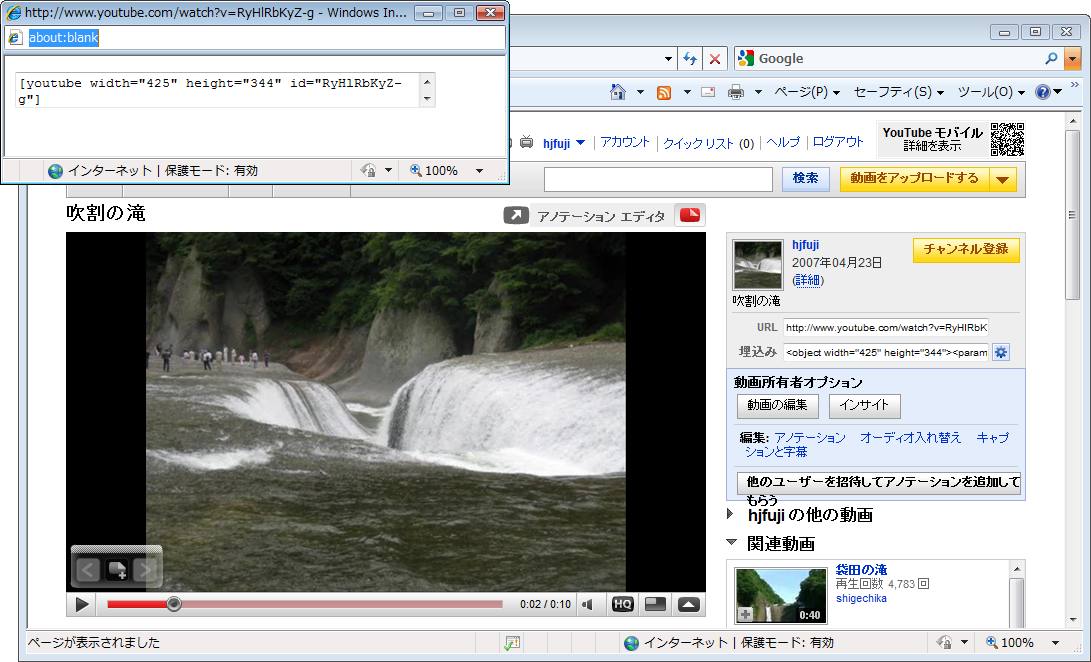1091x662 pixels.
Task: Open the Home button dropdown arrow
Action: pos(640,92)
